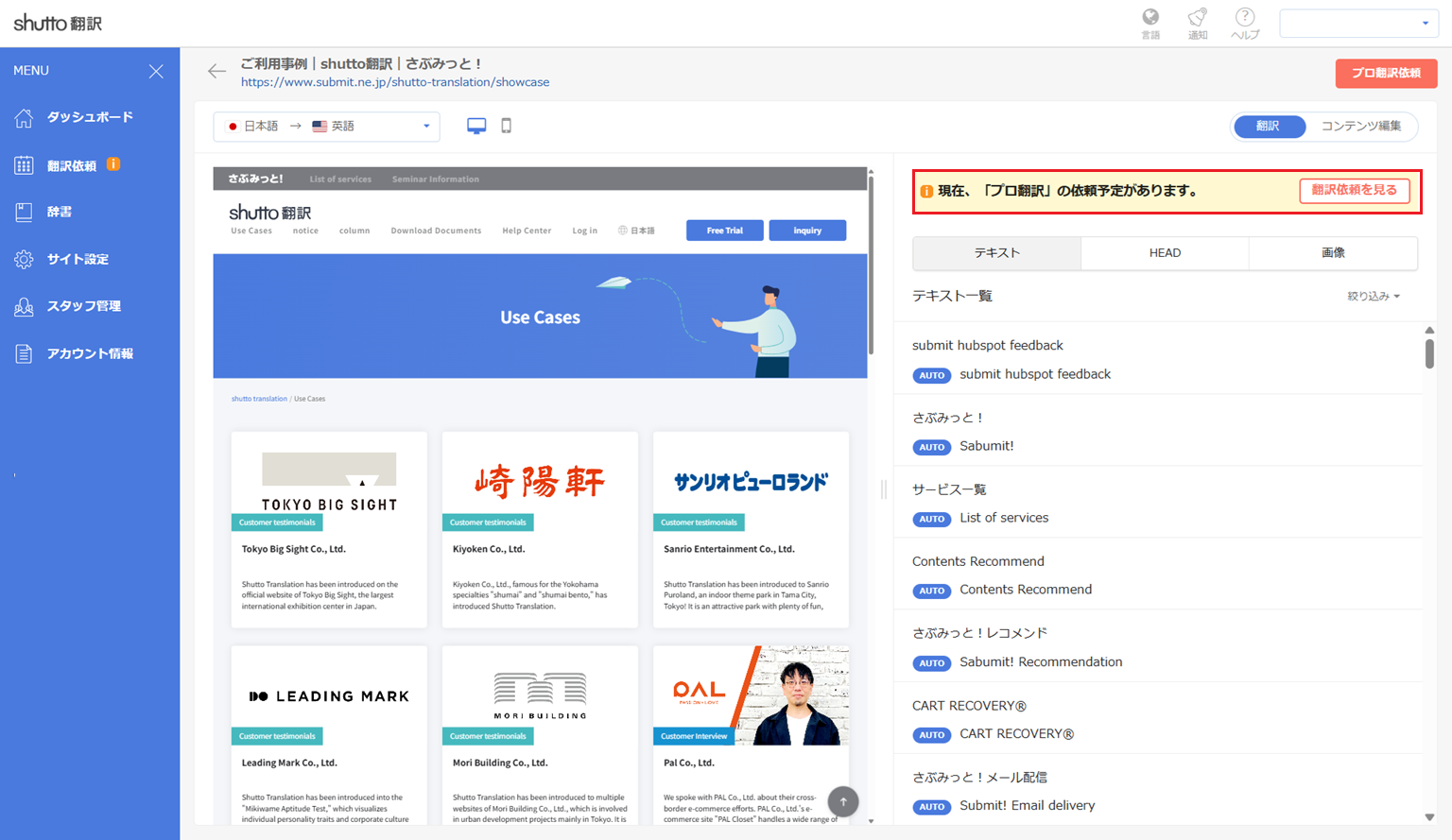The height and width of the screenshot is (840, 1452).
Task: Select source text 'サービス一覧'
Action: (x=949, y=489)
